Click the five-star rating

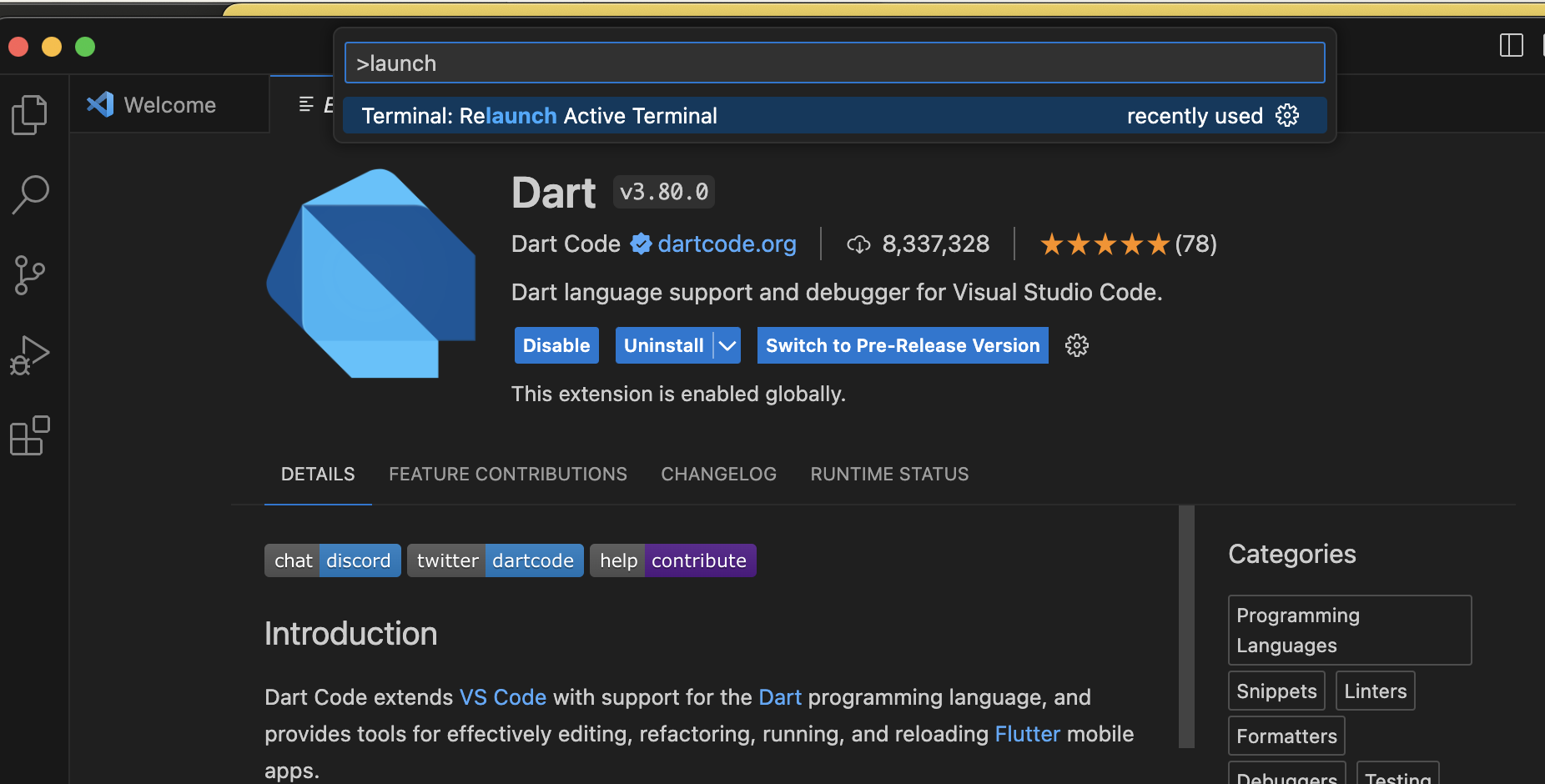pyautogui.click(x=1105, y=244)
